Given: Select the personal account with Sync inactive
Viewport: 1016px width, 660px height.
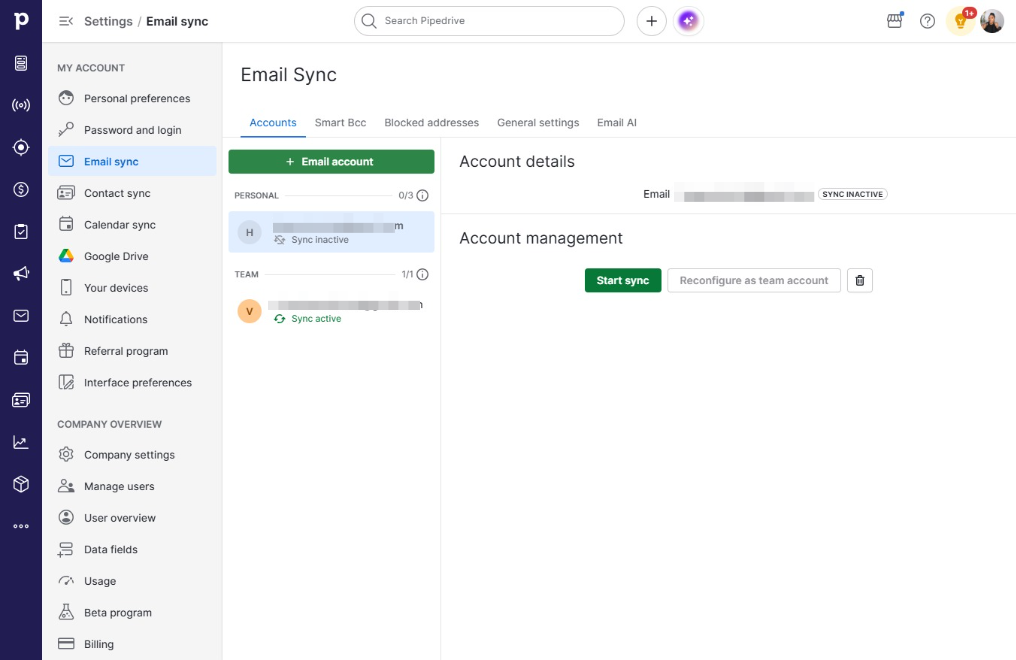Looking at the screenshot, I should 331,232.
